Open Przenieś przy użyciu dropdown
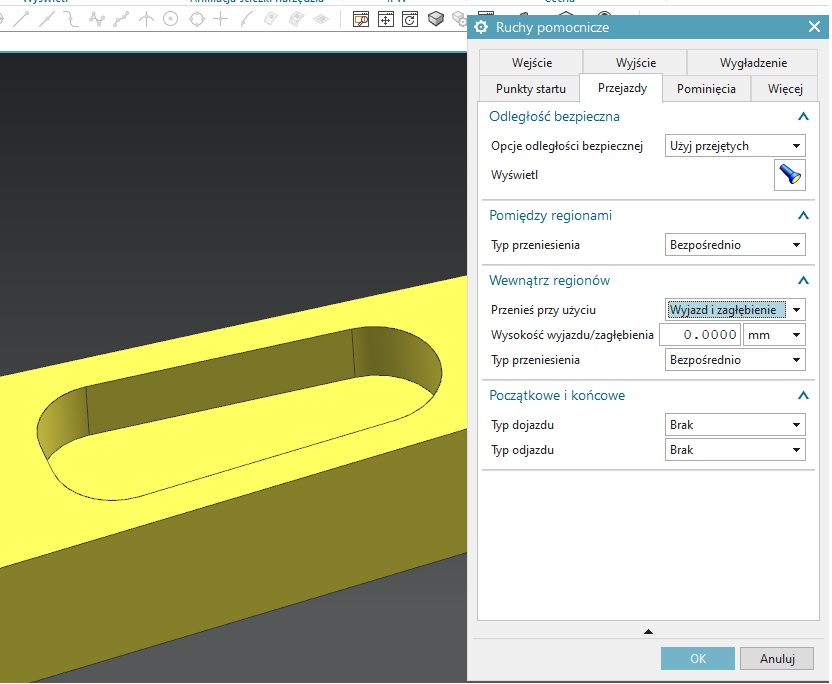The height and width of the screenshot is (684, 832). [x=735, y=310]
